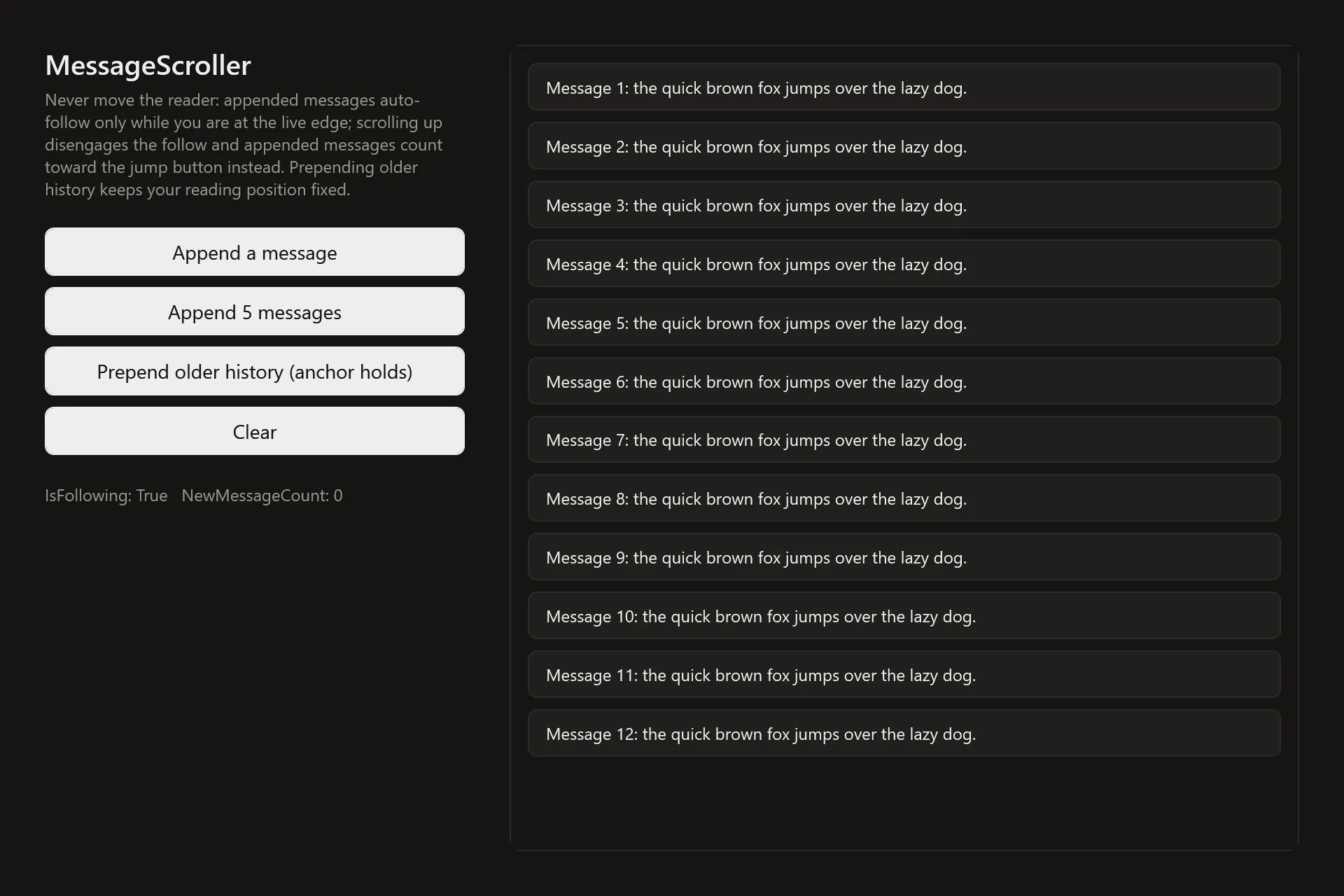Click on the Message 7 card
The width and height of the screenshot is (1344, 896).
click(x=904, y=440)
